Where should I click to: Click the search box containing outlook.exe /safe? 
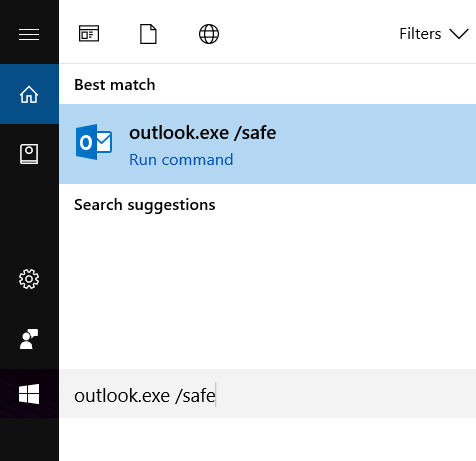(267, 394)
